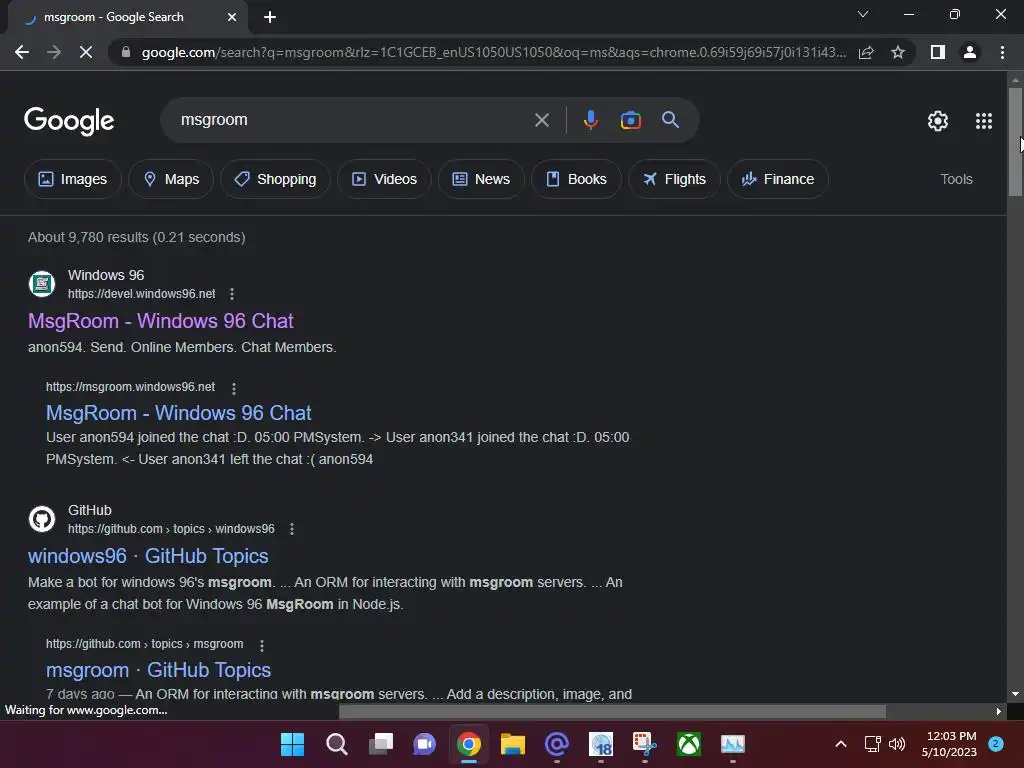
Task: Filter results by Images
Action: coord(72,179)
